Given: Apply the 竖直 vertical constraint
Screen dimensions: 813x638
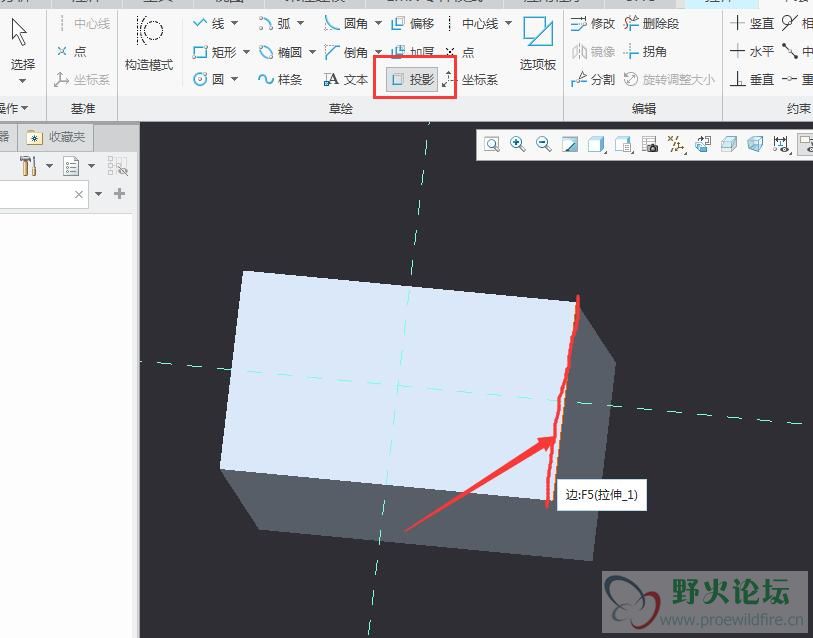Looking at the screenshot, I should (752, 23).
